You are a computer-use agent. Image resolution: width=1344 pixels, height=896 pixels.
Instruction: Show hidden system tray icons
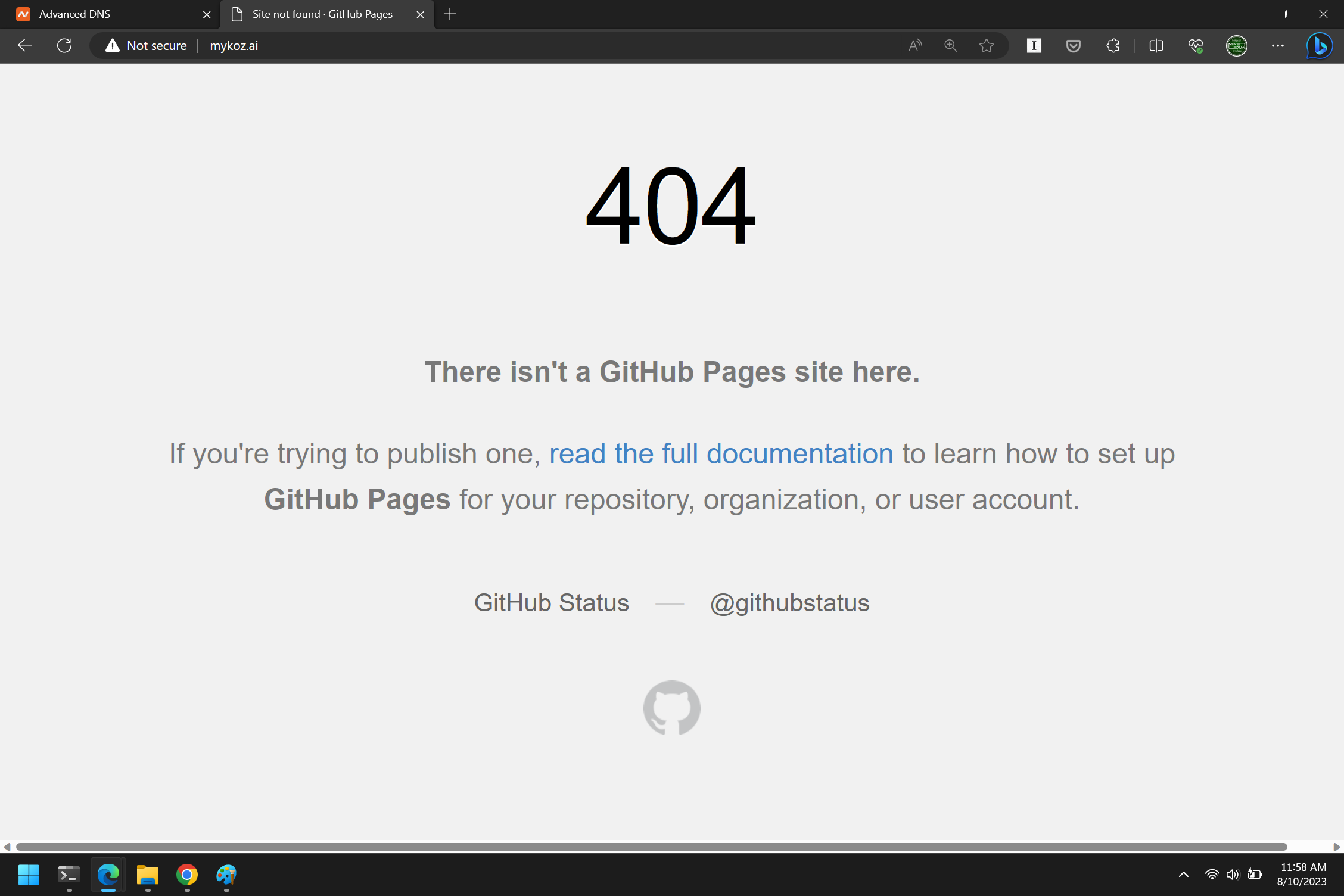[x=1184, y=875]
